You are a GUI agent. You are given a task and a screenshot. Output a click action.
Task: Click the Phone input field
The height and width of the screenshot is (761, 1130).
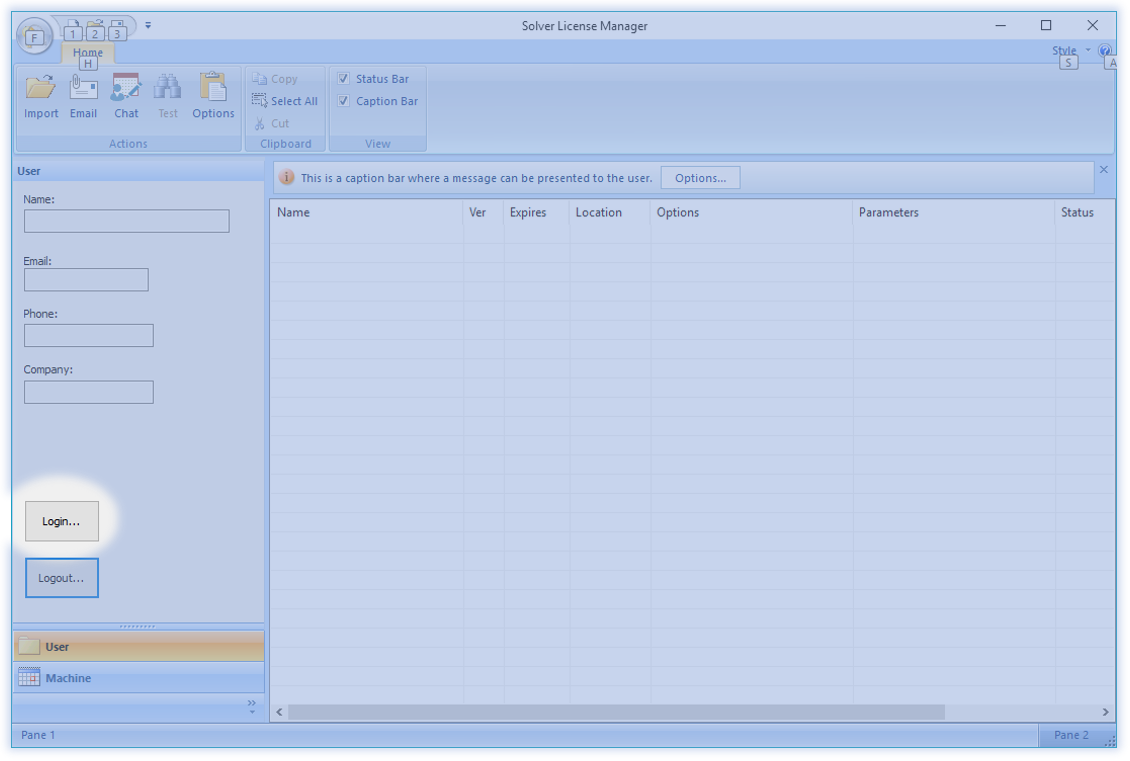[x=89, y=335]
